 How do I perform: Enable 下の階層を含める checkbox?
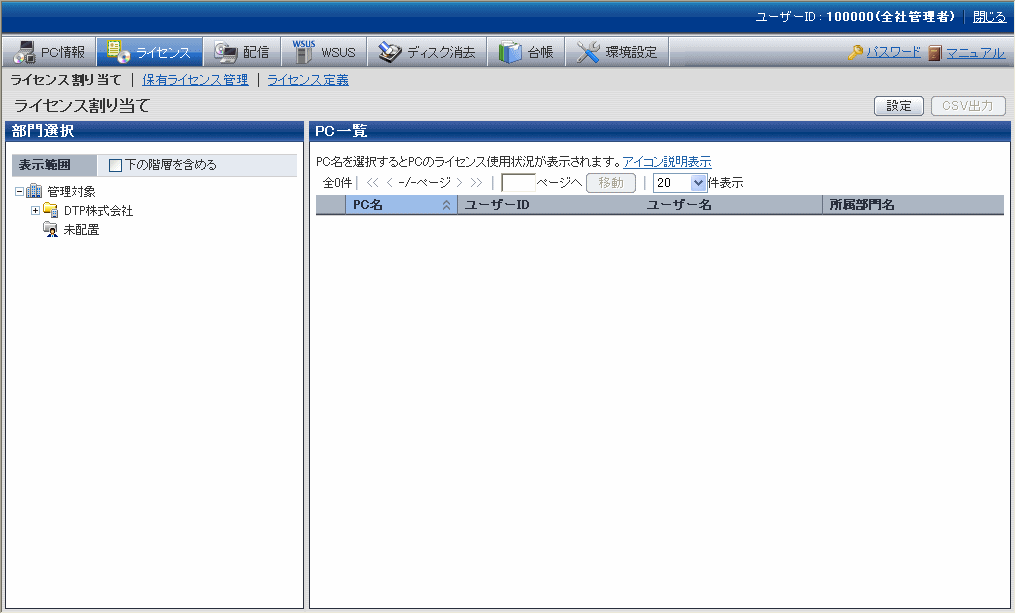115,165
